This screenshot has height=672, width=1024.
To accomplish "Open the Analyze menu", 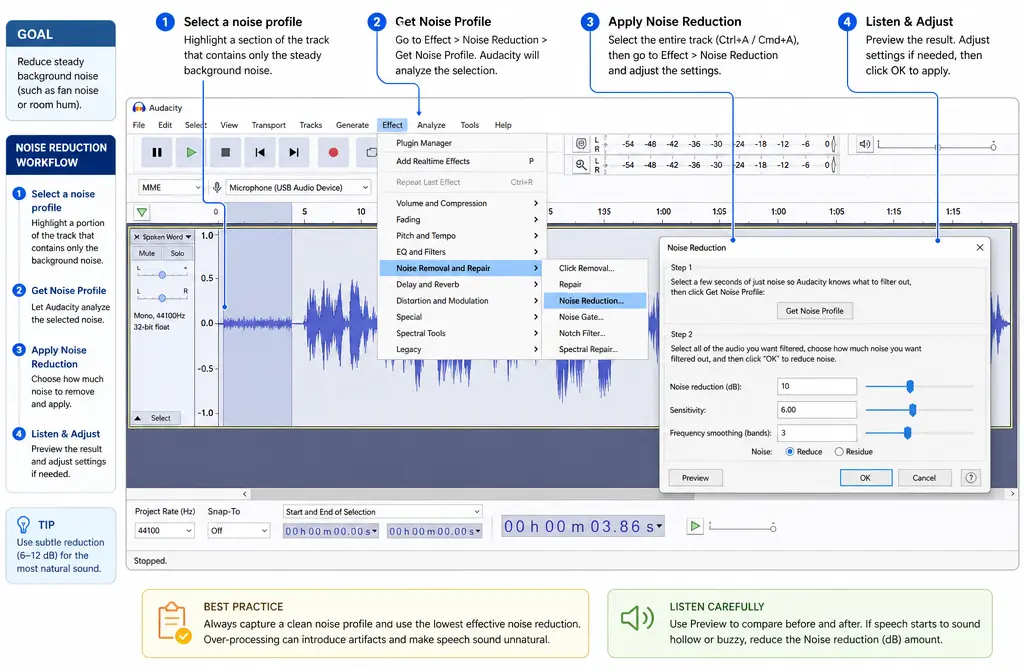I will [x=431, y=125].
